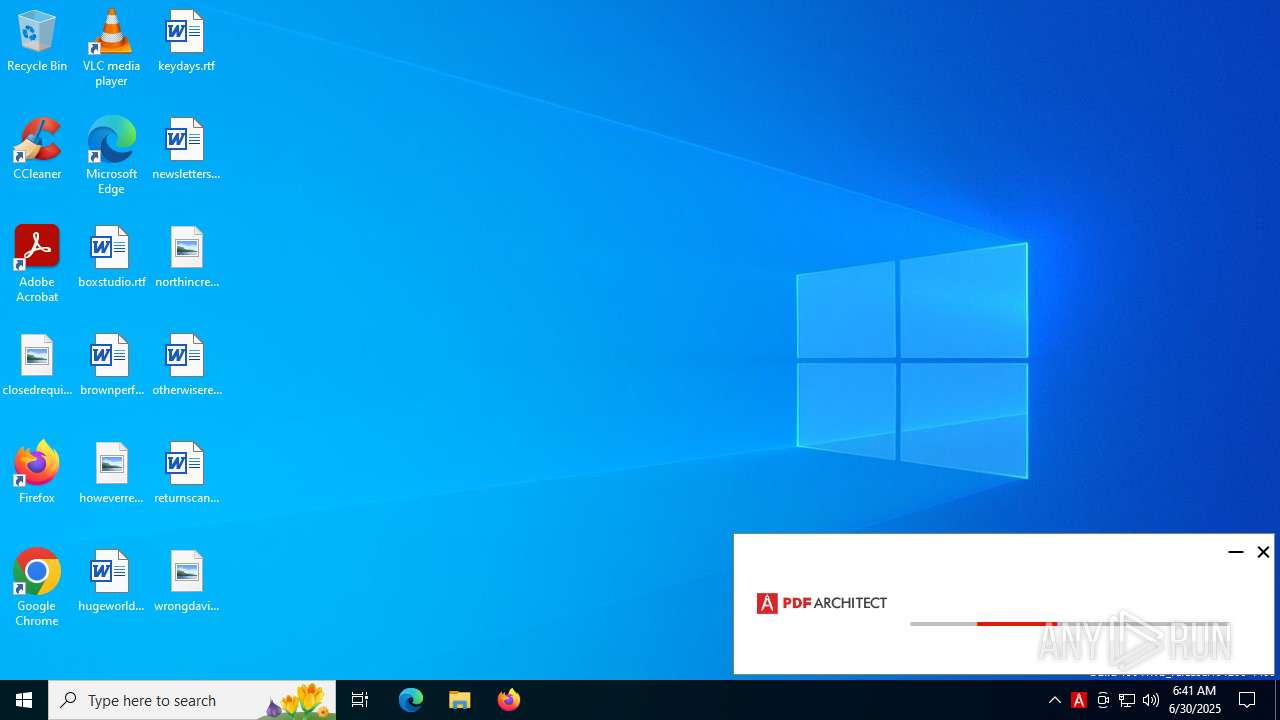Select the closedrequi image file icon
1280x720 pixels.
coord(37,366)
